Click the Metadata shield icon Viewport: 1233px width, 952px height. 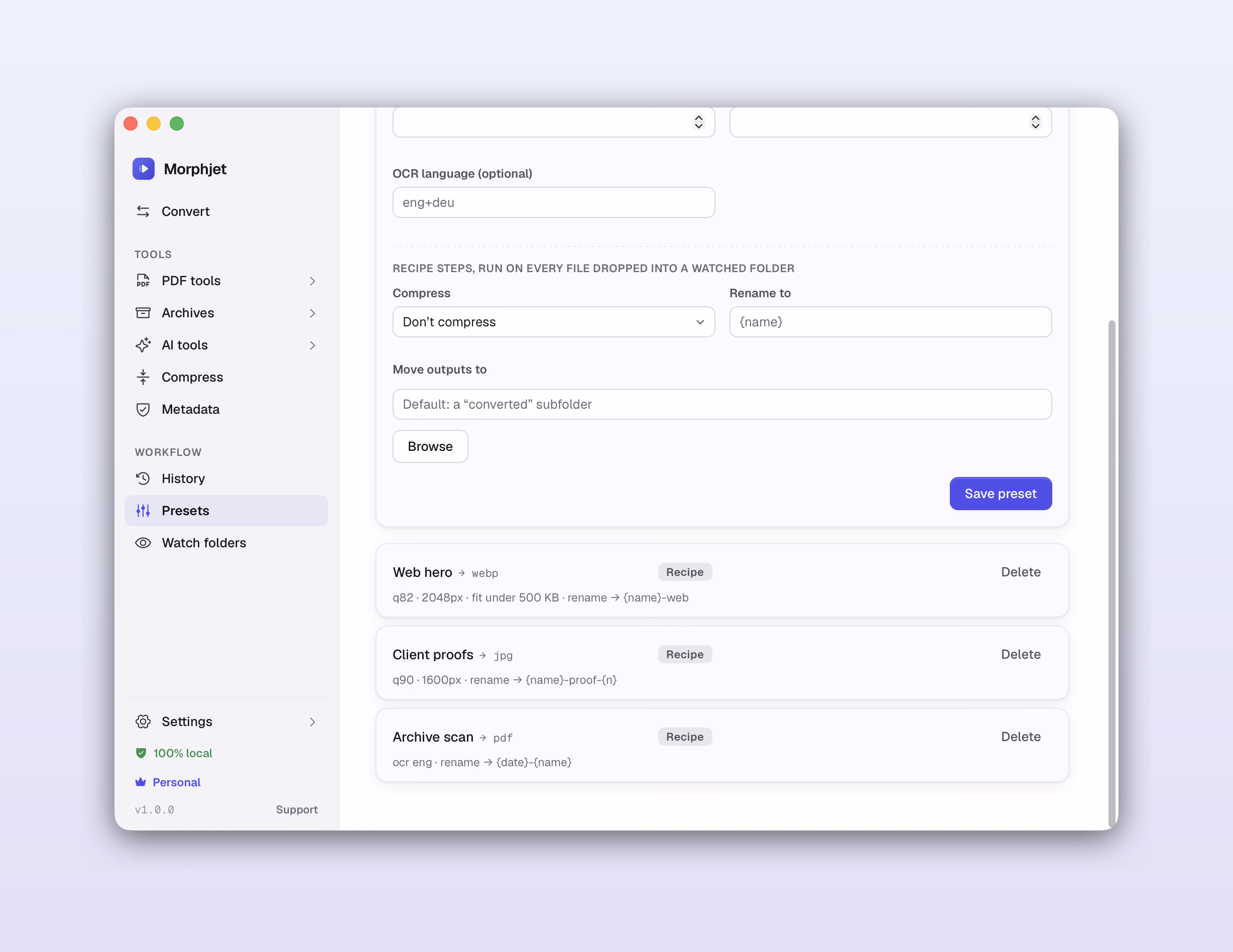143,409
